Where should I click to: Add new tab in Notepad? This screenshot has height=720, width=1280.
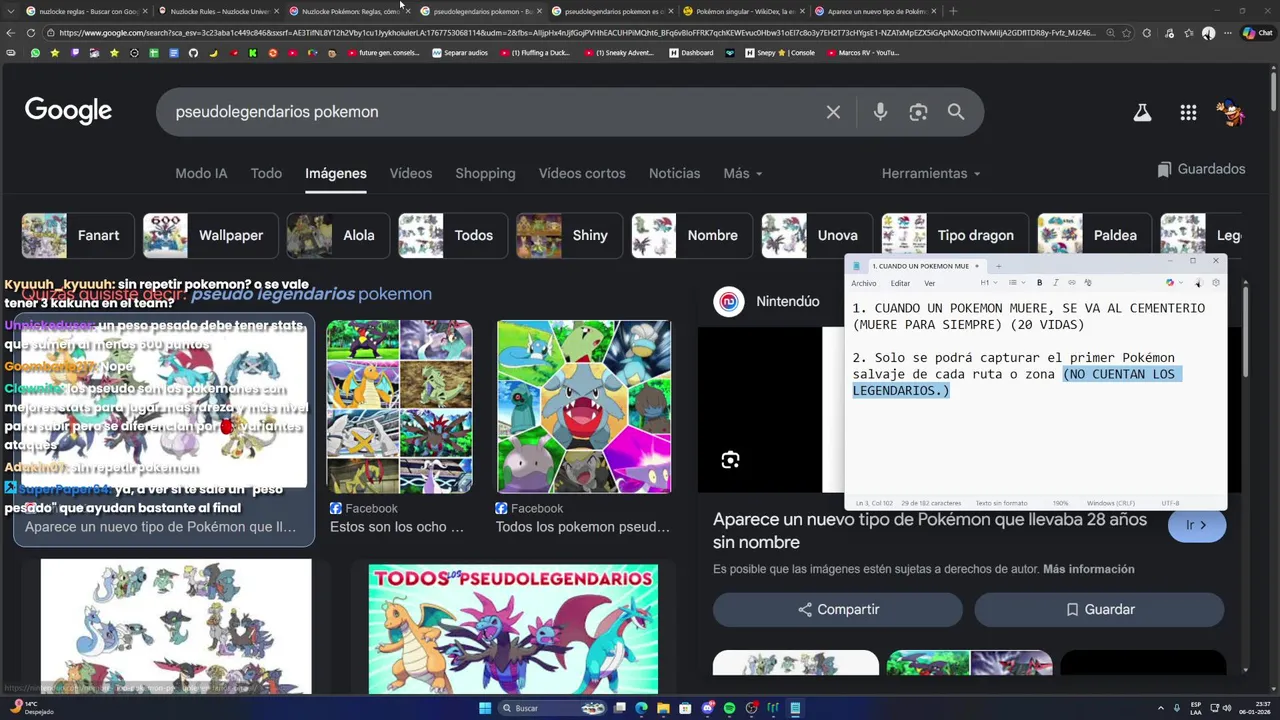point(998,266)
